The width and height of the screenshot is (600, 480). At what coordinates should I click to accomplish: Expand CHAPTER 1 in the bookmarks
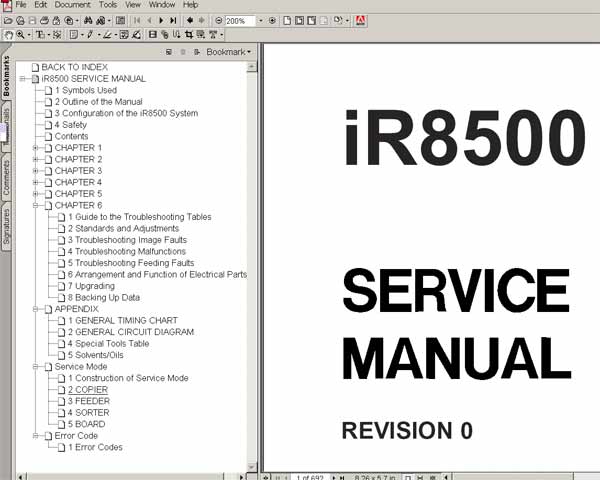point(35,148)
